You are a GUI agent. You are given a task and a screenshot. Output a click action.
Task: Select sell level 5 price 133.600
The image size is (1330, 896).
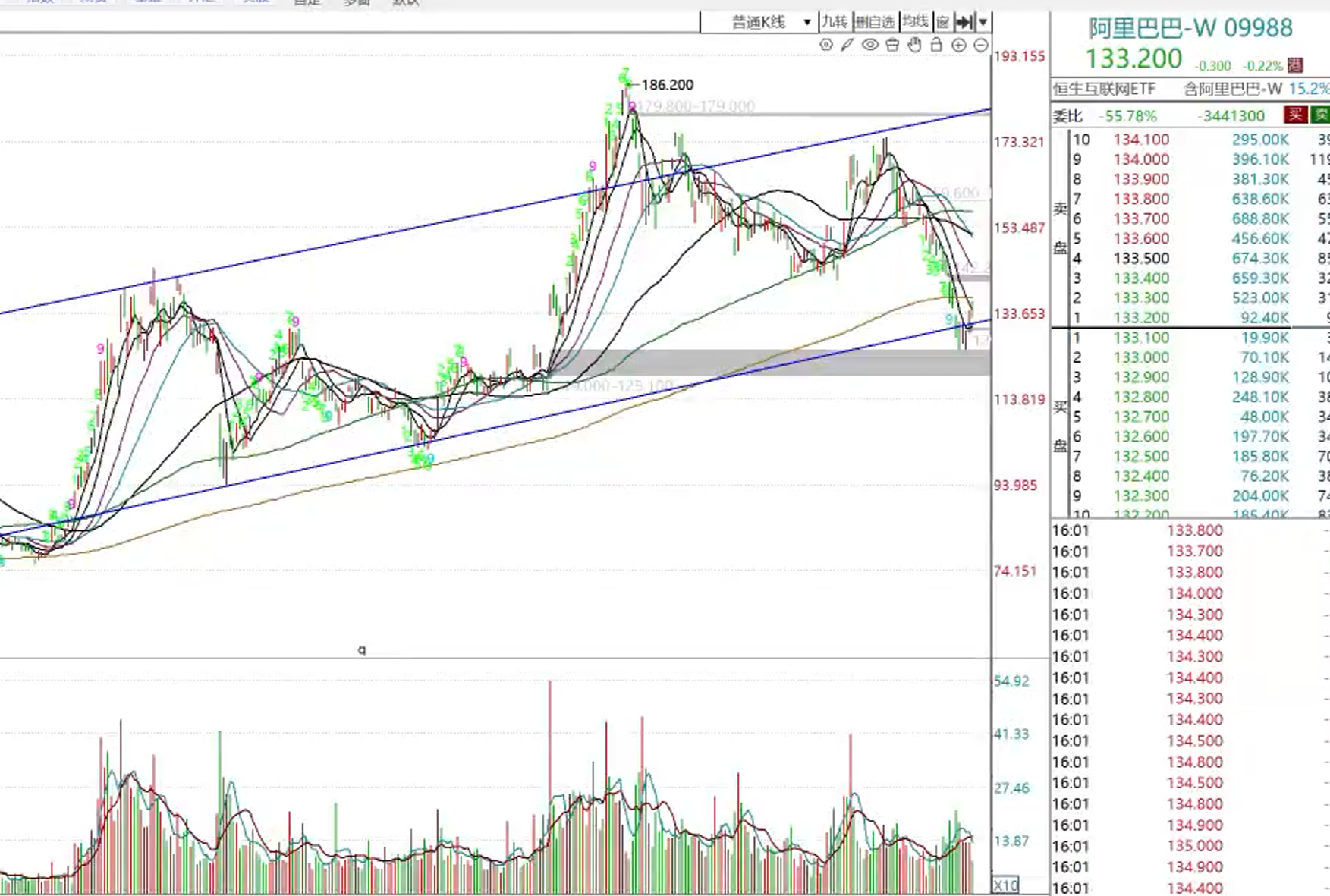click(1141, 238)
